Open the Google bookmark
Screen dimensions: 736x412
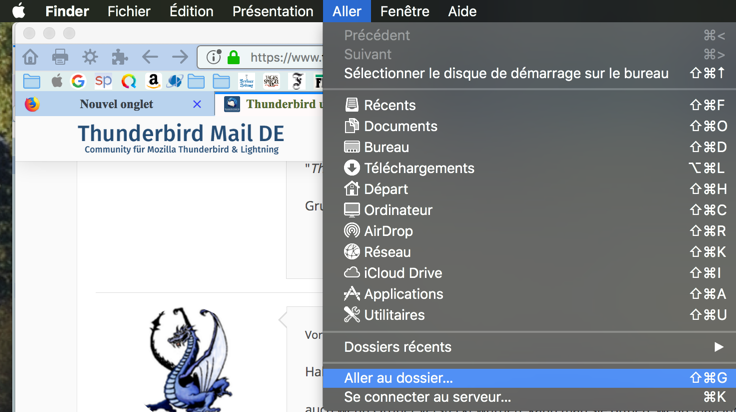tap(78, 81)
